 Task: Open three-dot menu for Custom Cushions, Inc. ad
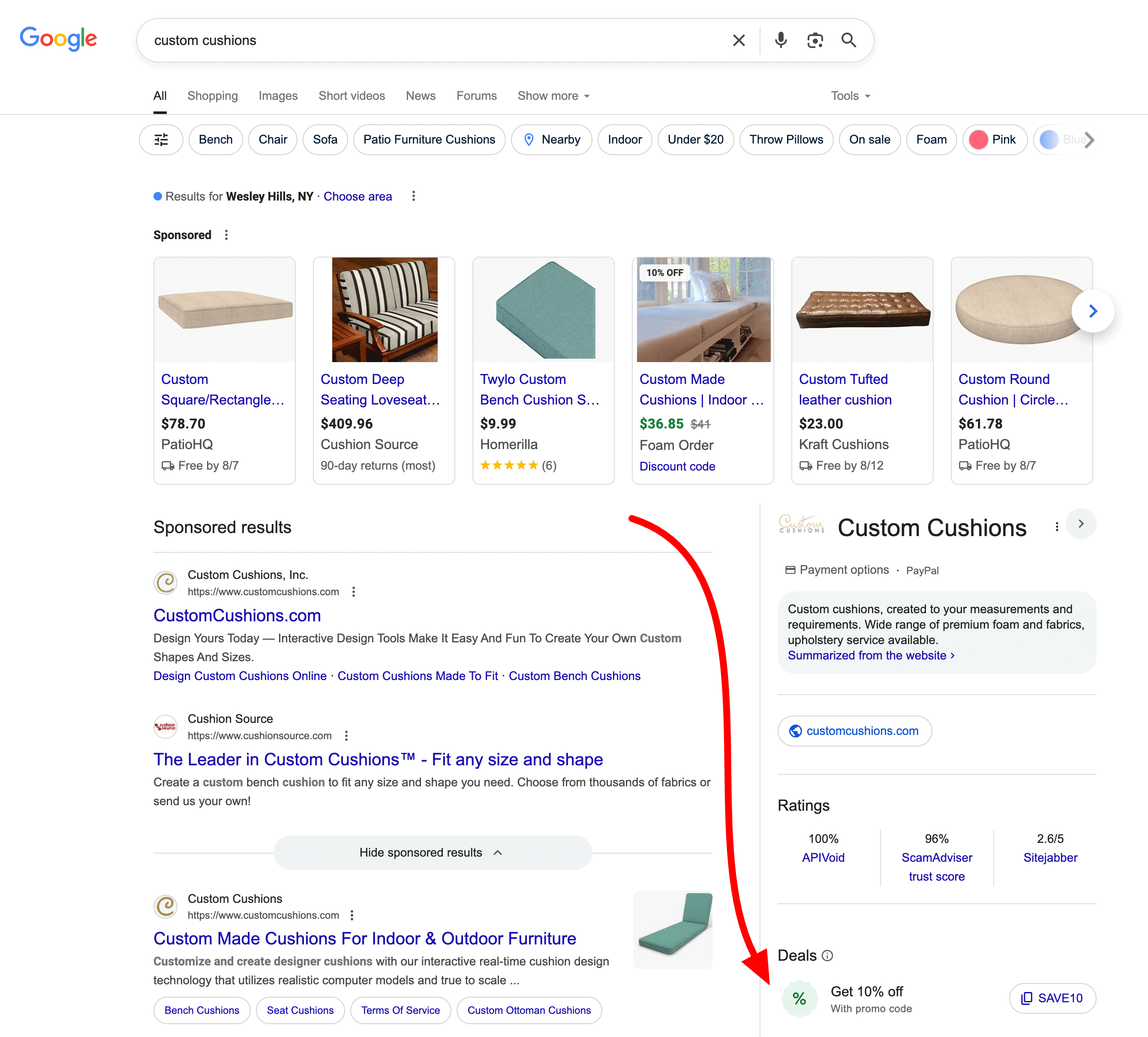point(354,592)
